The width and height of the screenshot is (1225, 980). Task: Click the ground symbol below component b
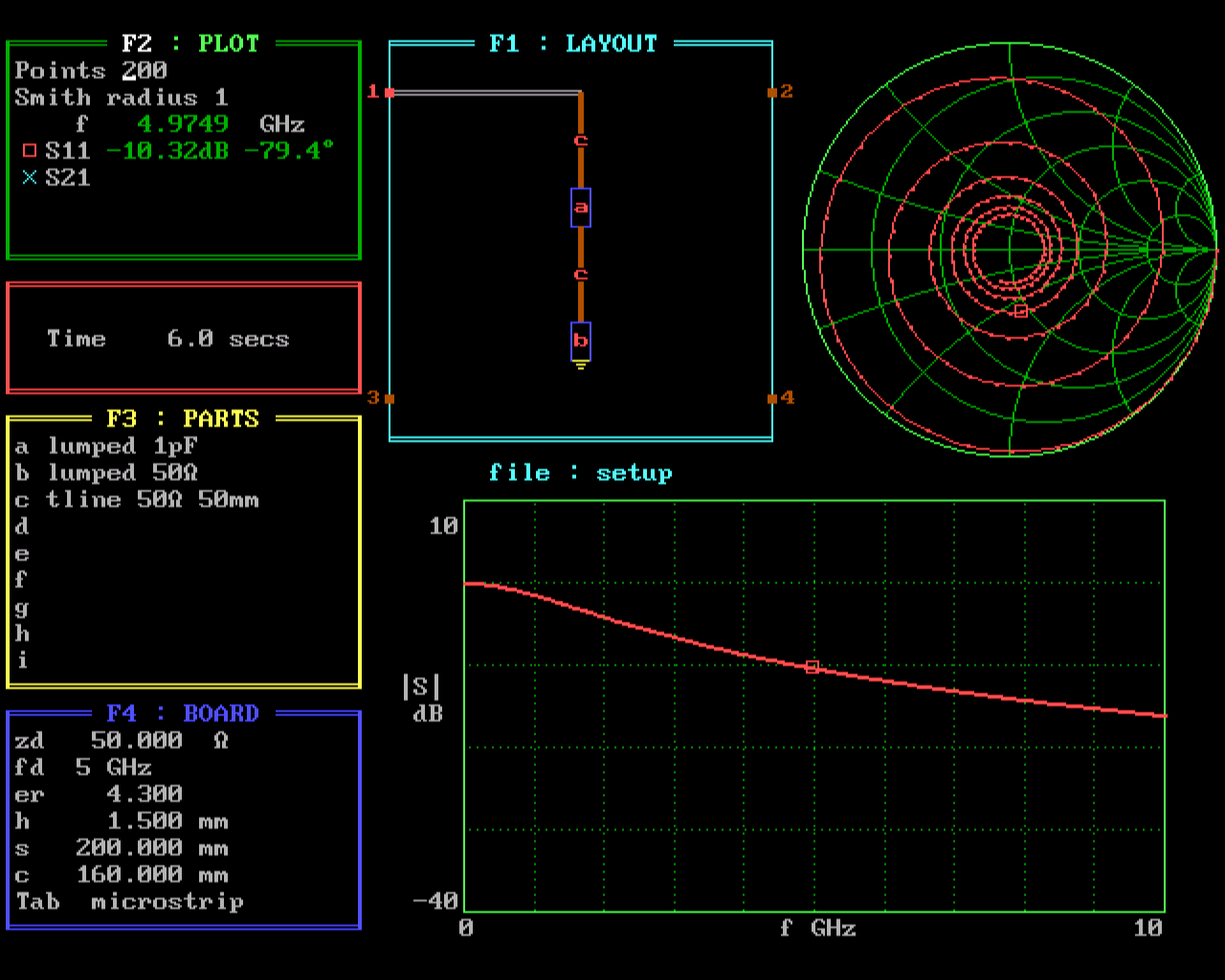pyautogui.click(x=581, y=366)
